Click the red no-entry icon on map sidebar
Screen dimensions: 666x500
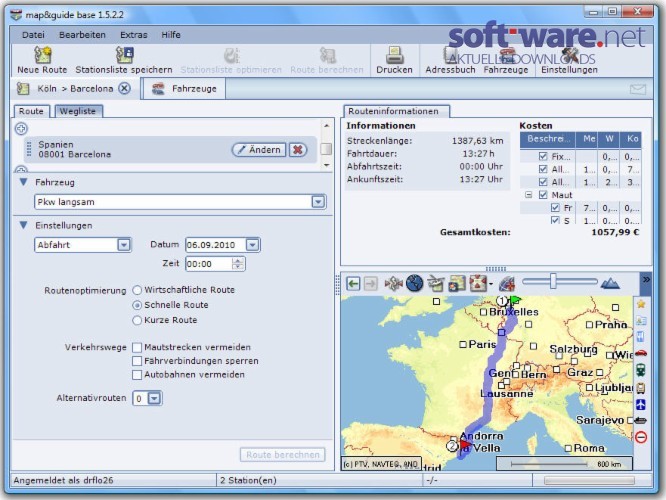pos(641,437)
